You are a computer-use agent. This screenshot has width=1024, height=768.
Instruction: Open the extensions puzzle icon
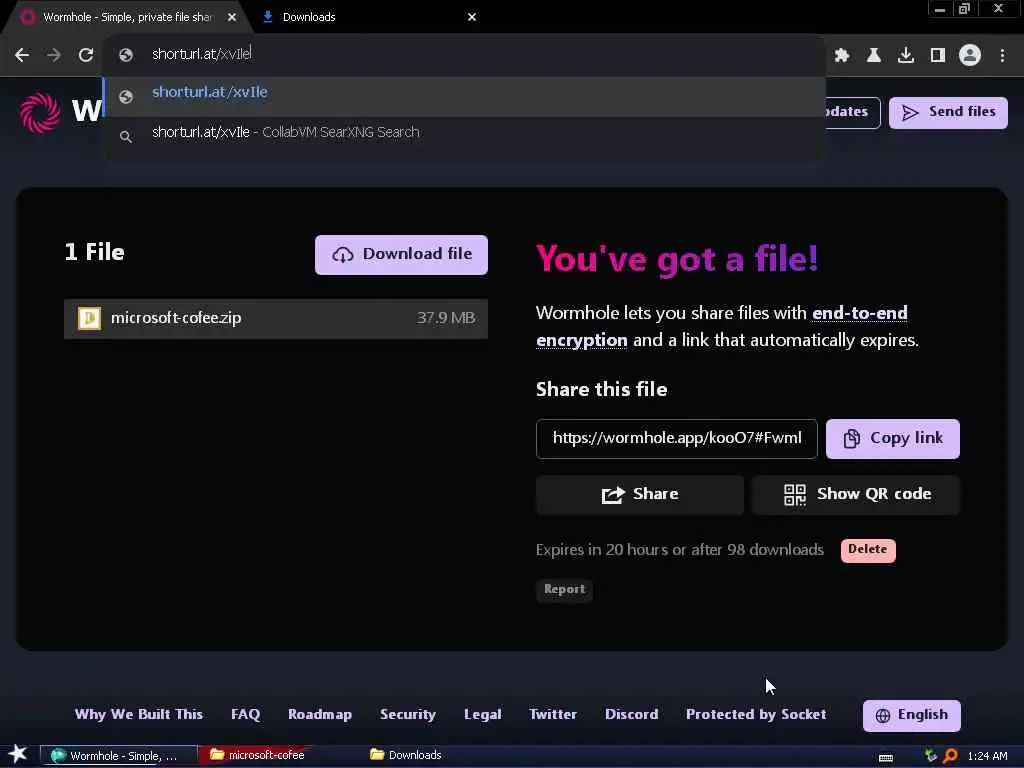[x=842, y=56]
